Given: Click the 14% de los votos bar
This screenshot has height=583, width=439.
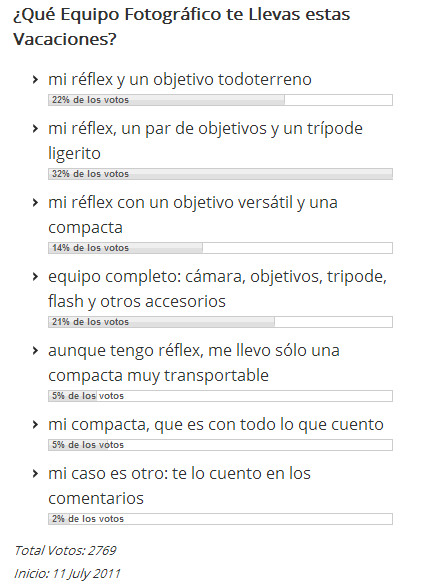Looking at the screenshot, I should click(x=220, y=248).
